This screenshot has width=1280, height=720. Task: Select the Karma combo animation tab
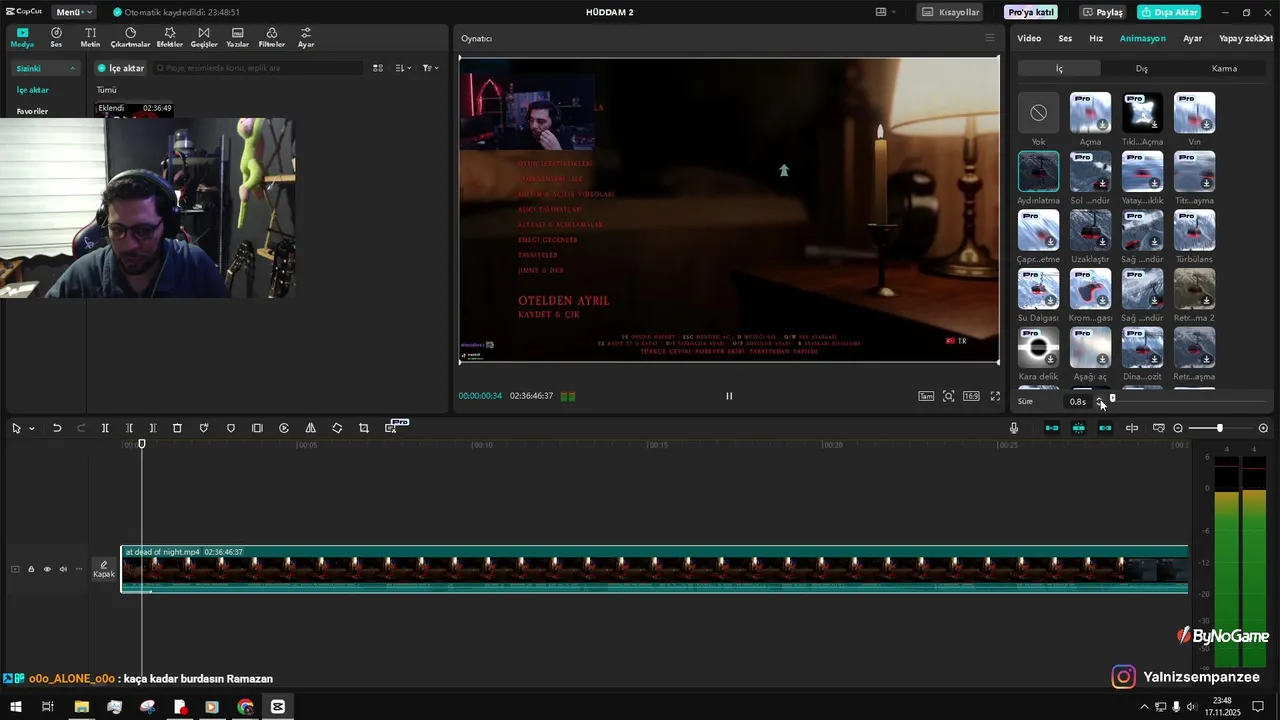tap(1224, 68)
